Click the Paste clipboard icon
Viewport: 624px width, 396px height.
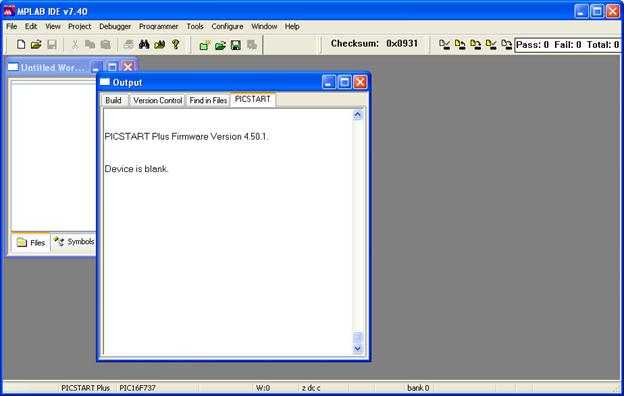coord(105,44)
